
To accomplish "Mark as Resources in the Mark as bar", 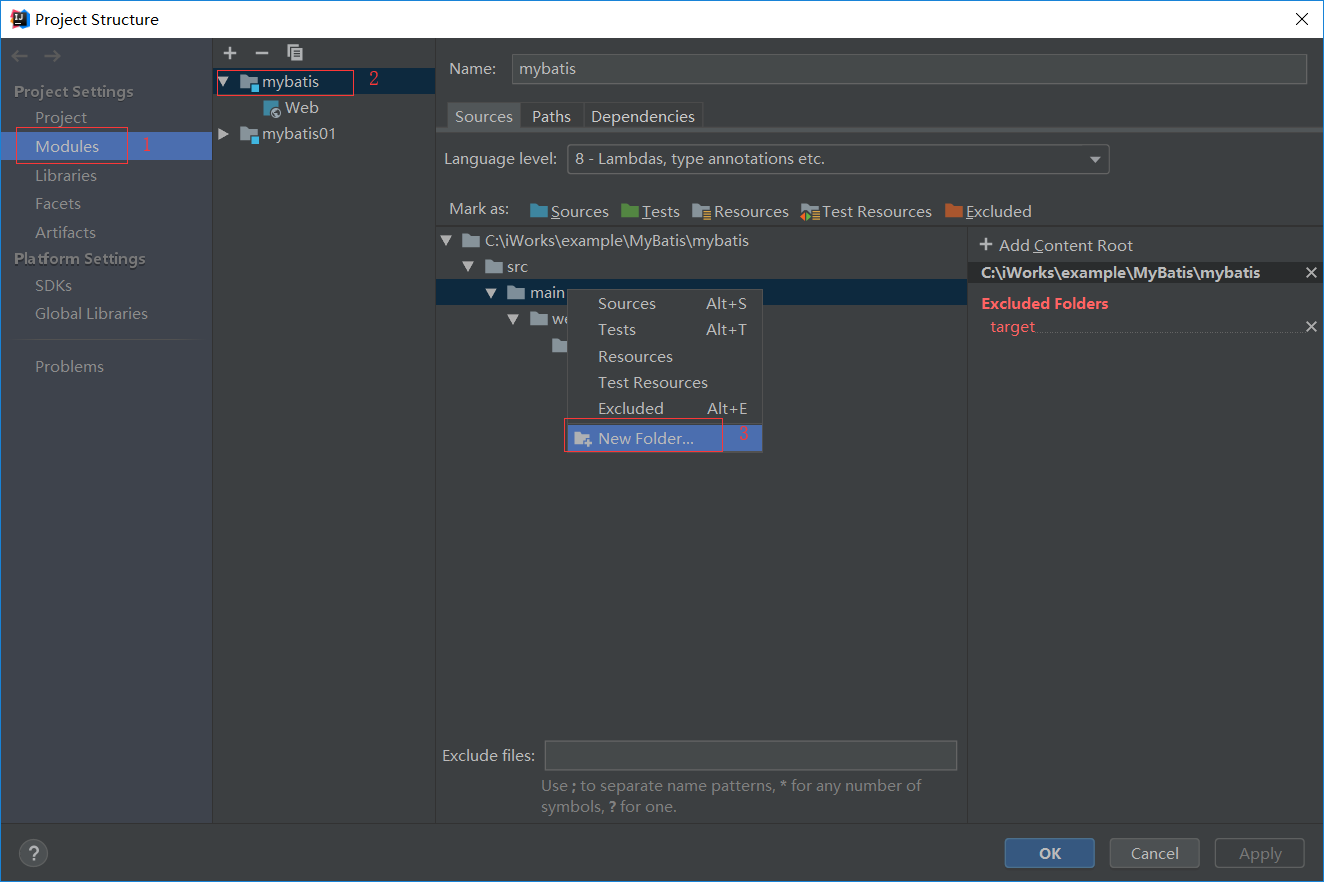I will pos(740,211).
